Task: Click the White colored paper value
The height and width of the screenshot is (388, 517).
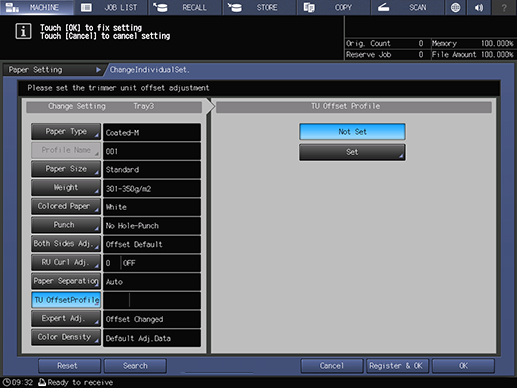Action: (x=152, y=207)
